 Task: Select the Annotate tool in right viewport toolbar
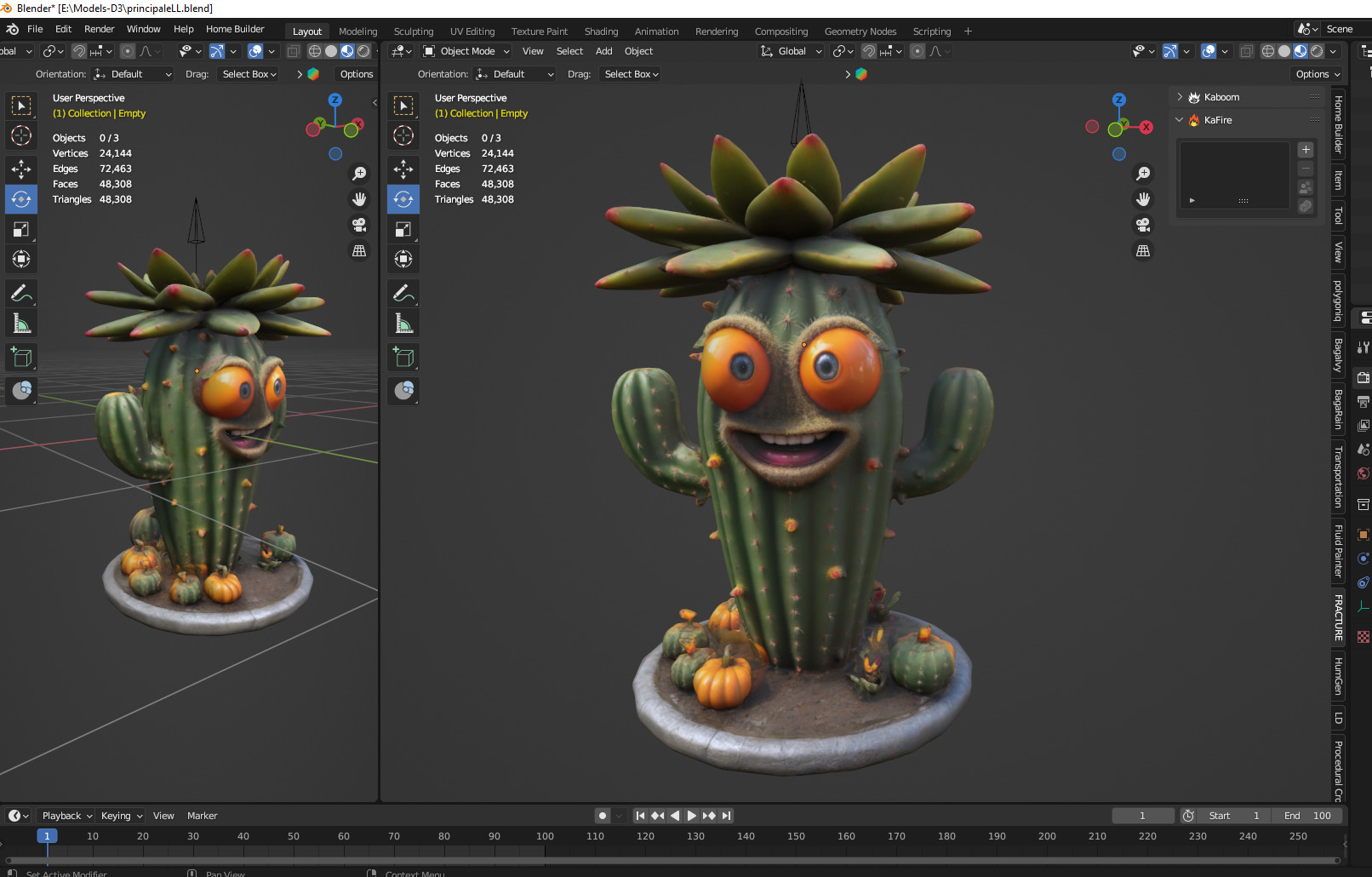pyautogui.click(x=403, y=294)
